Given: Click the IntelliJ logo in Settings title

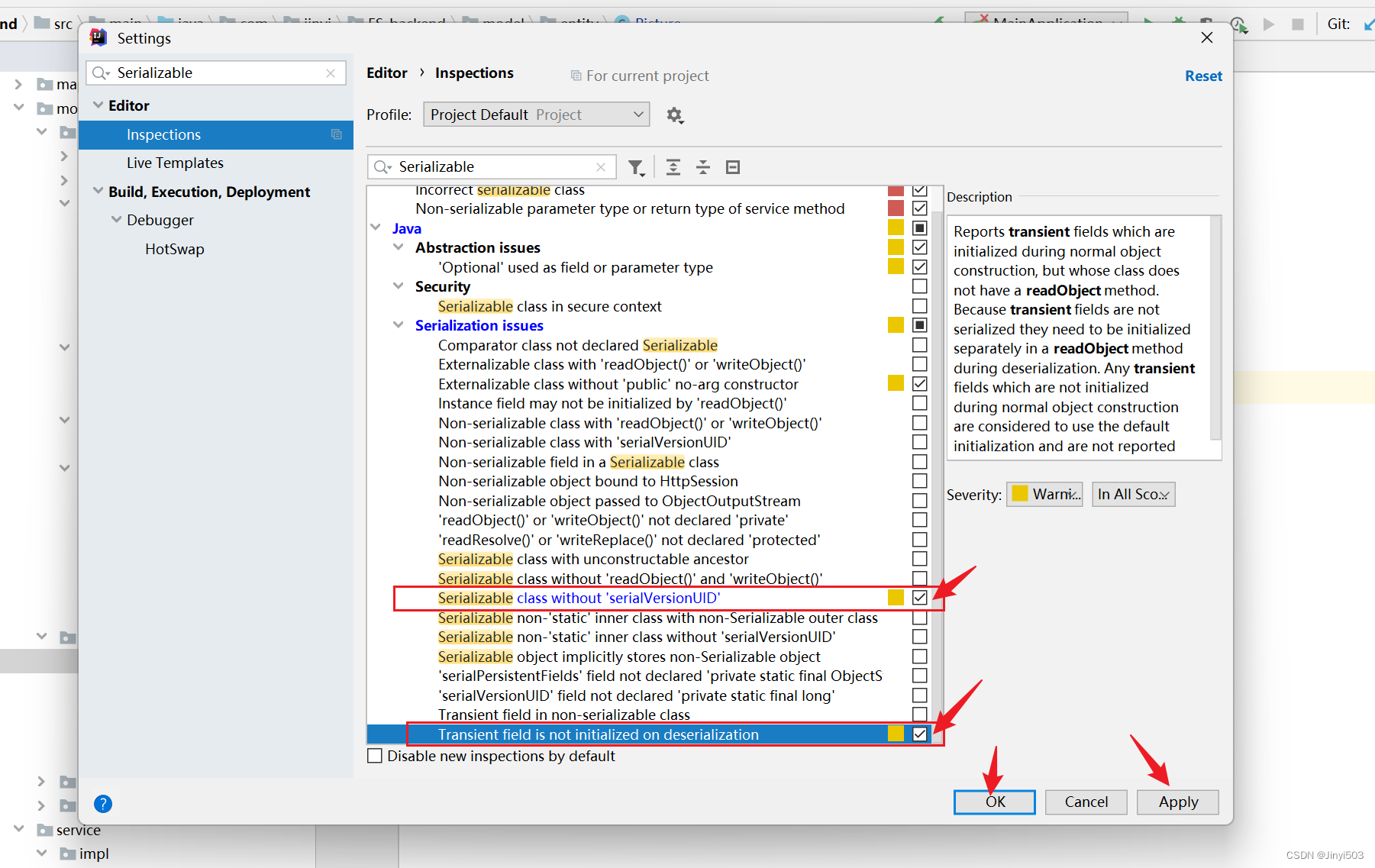Looking at the screenshot, I should pos(98,37).
